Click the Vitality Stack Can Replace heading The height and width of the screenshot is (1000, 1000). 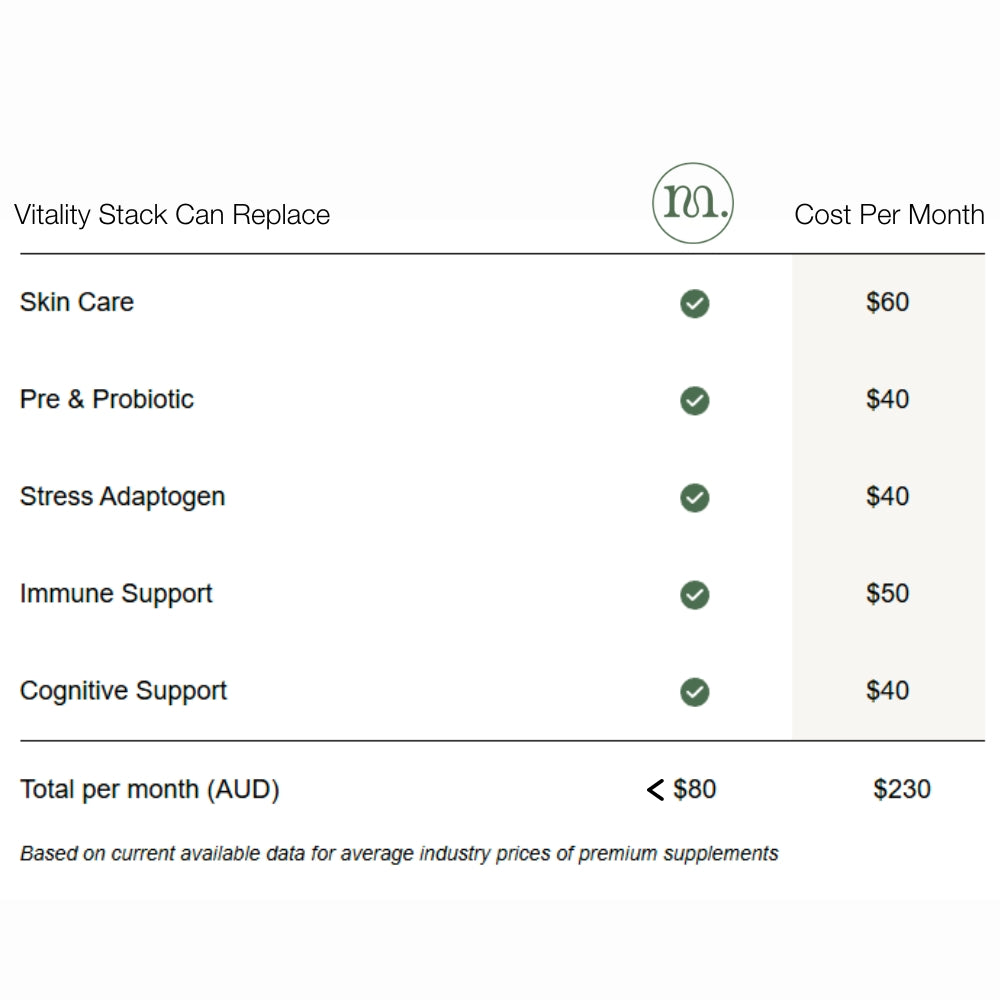[x=172, y=215]
